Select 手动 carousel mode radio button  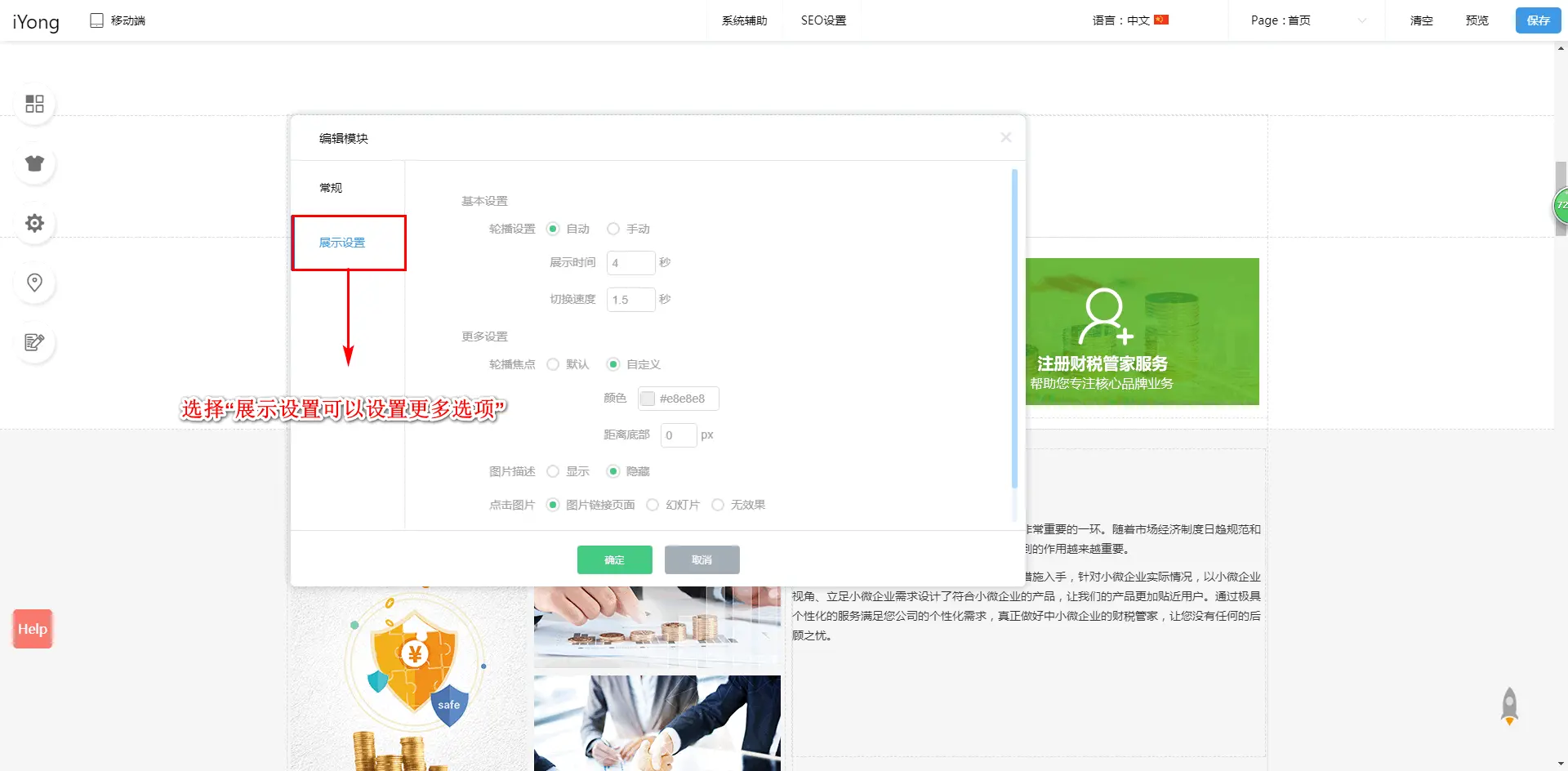[x=613, y=229]
